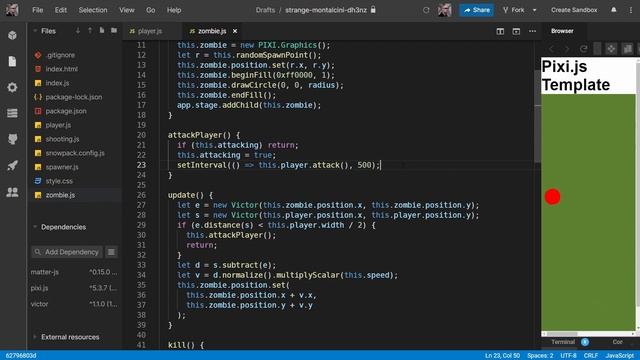This screenshot has width=640, height=360.
Task: Open the Fork dropdown arrow
Action: pos(534,10)
